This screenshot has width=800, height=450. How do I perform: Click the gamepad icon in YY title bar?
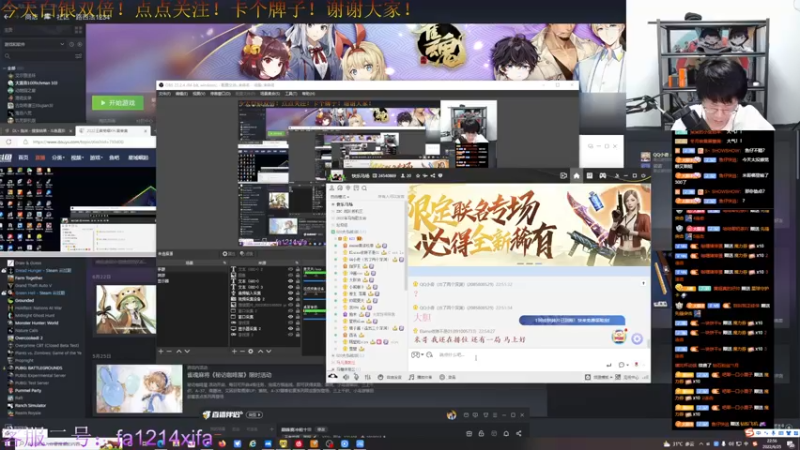[x=603, y=176]
